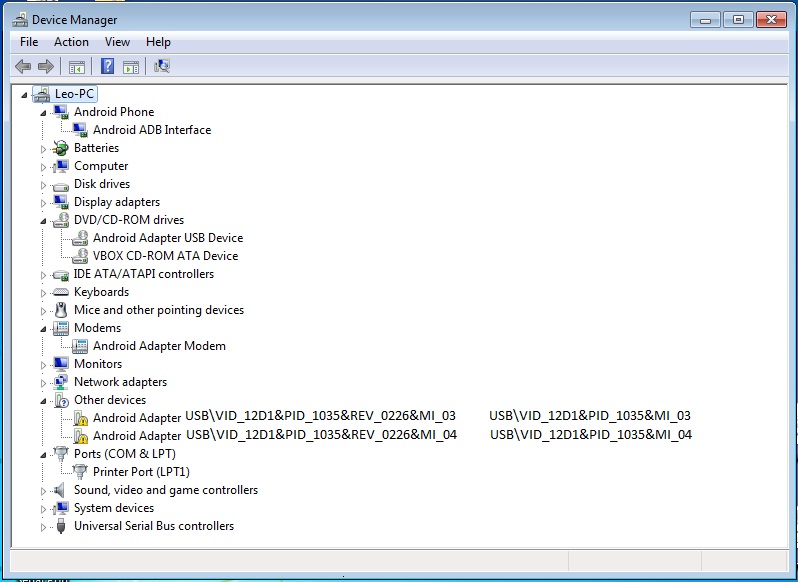This screenshot has width=798, height=582.
Task: Click the Android Adapter USB Device icon
Action: point(80,238)
